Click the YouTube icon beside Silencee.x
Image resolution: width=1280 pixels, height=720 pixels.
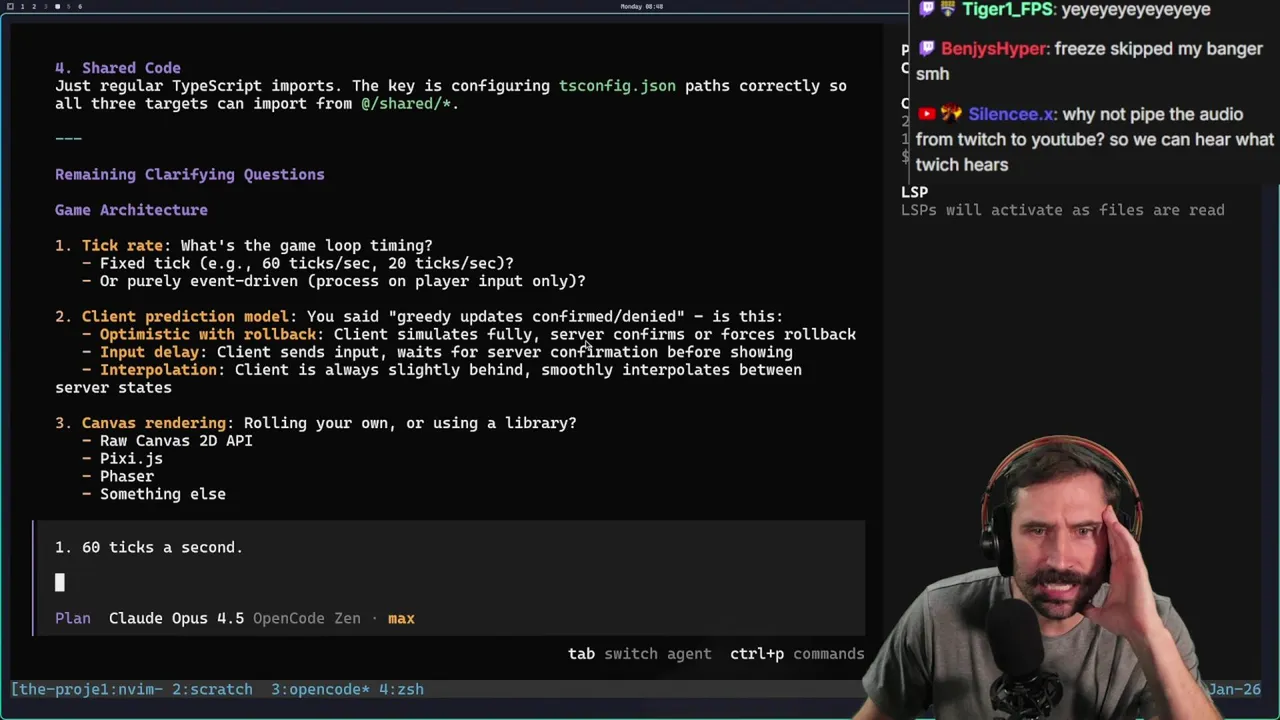point(926,114)
